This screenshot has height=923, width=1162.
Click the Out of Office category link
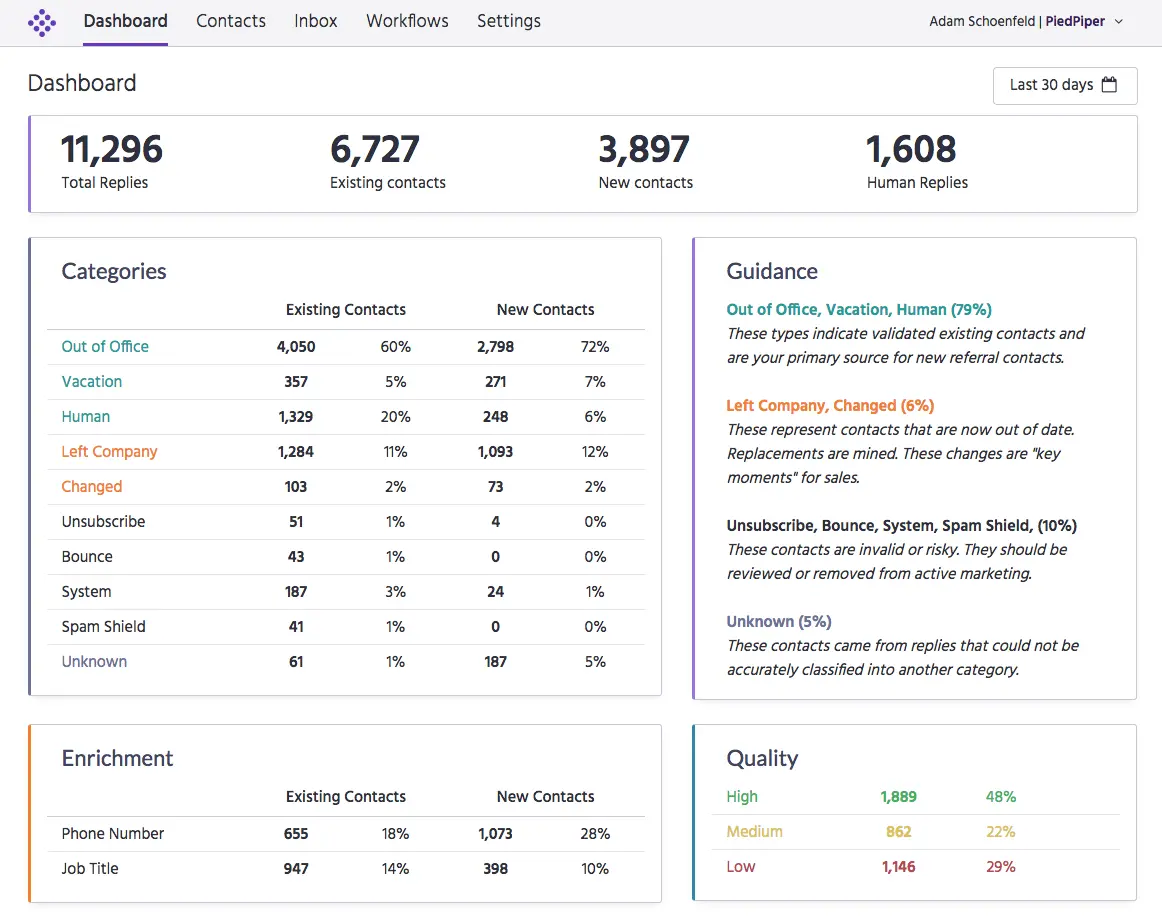(x=105, y=347)
